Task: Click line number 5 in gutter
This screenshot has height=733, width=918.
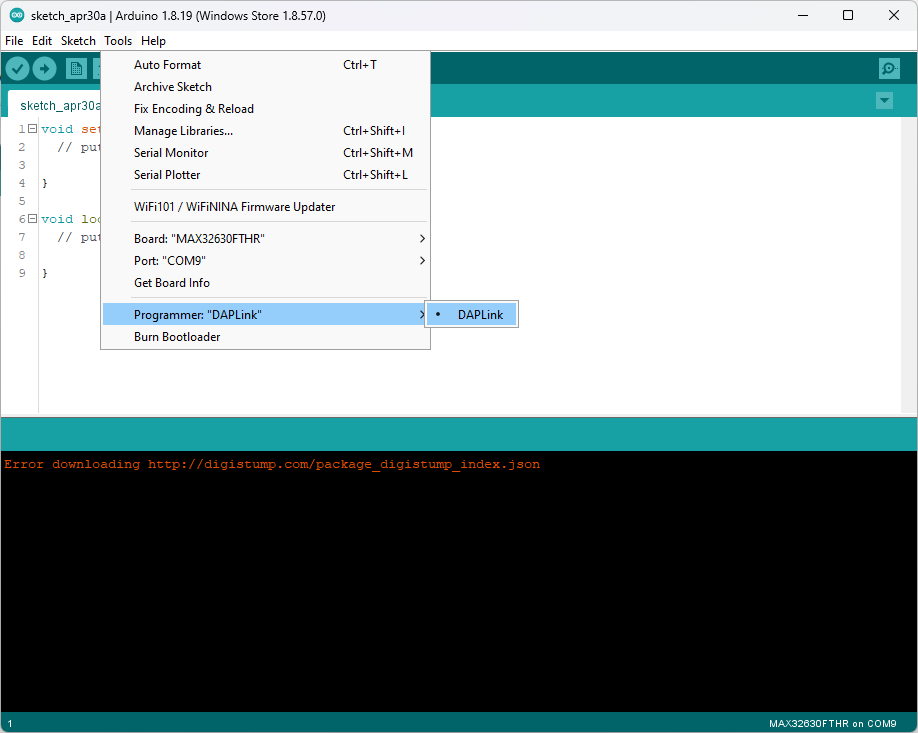Action: tap(22, 201)
